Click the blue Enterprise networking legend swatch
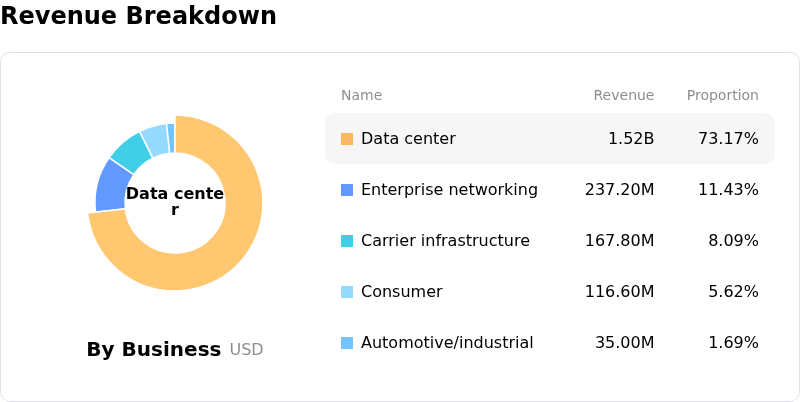Screen dimensions: 800x402 (347, 190)
